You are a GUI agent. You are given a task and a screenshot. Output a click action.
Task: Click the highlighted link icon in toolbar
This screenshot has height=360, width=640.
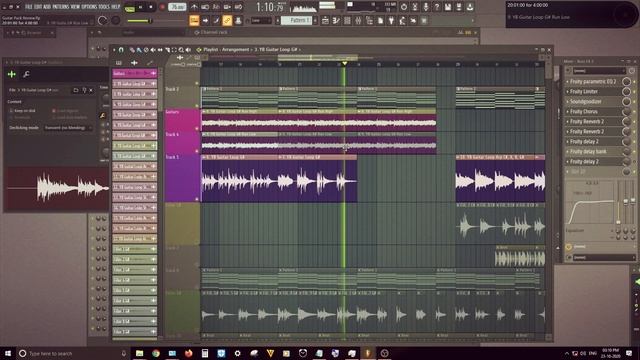tap(227, 20)
